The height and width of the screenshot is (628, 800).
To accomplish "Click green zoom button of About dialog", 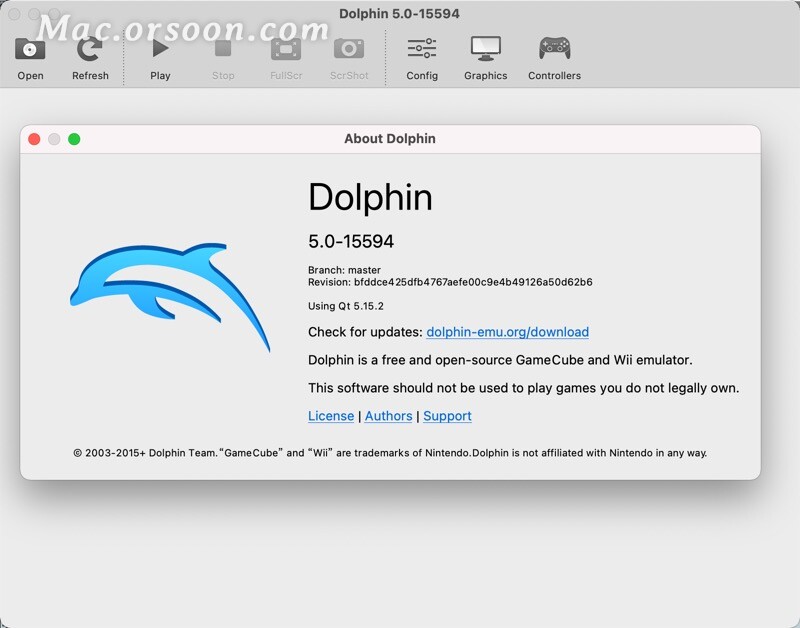I will coord(74,139).
